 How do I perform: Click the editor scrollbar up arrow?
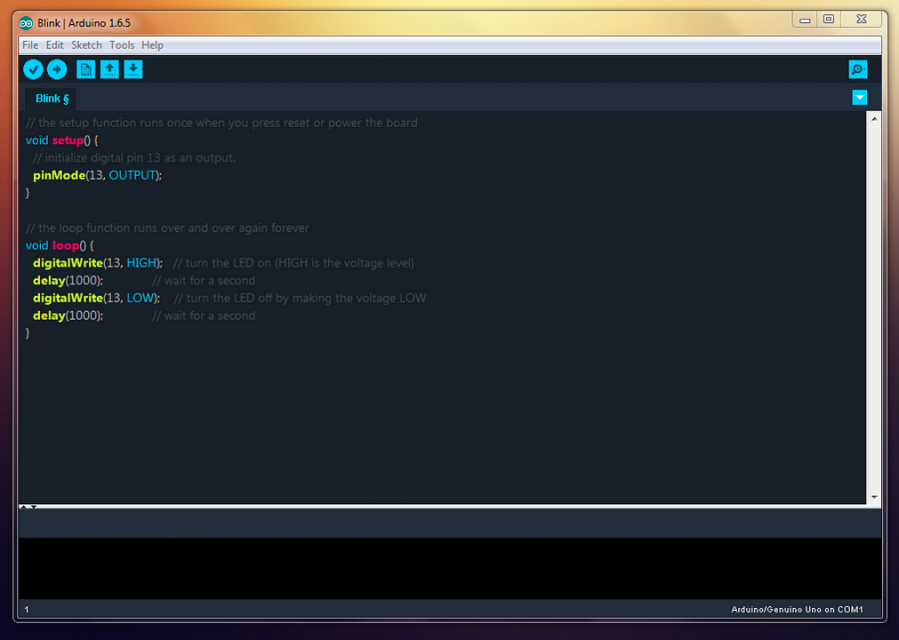pyautogui.click(x=874, y=118)
